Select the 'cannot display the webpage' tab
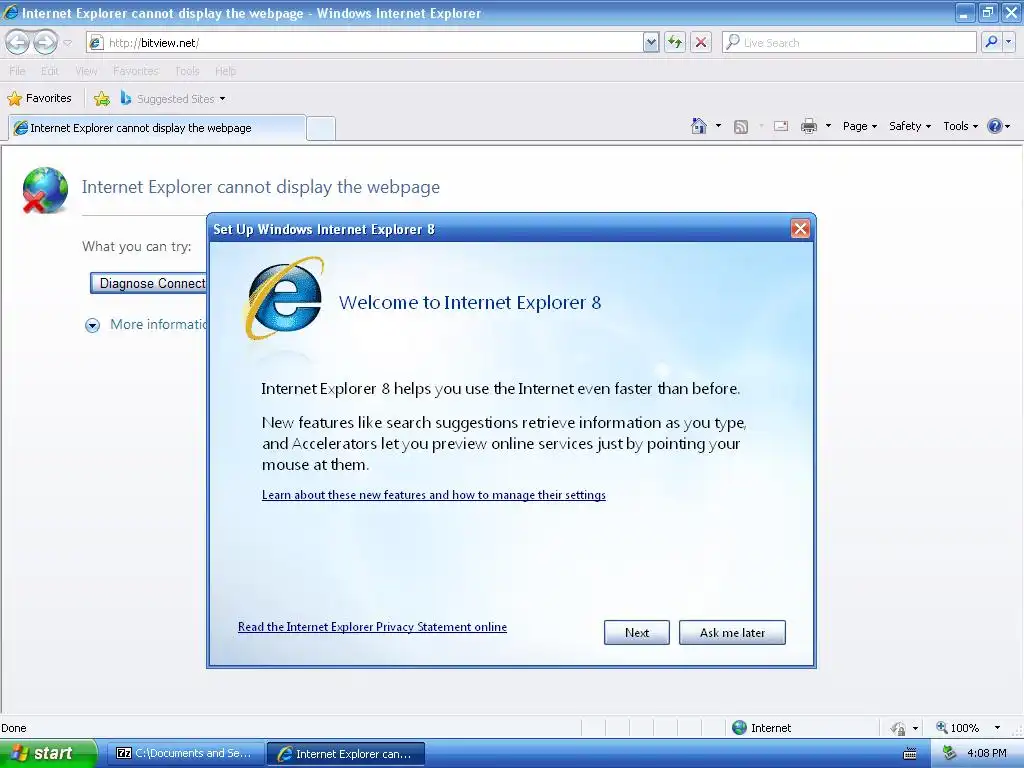Image resolution: width=1024 pixels, height=768 pixels. 157,128
